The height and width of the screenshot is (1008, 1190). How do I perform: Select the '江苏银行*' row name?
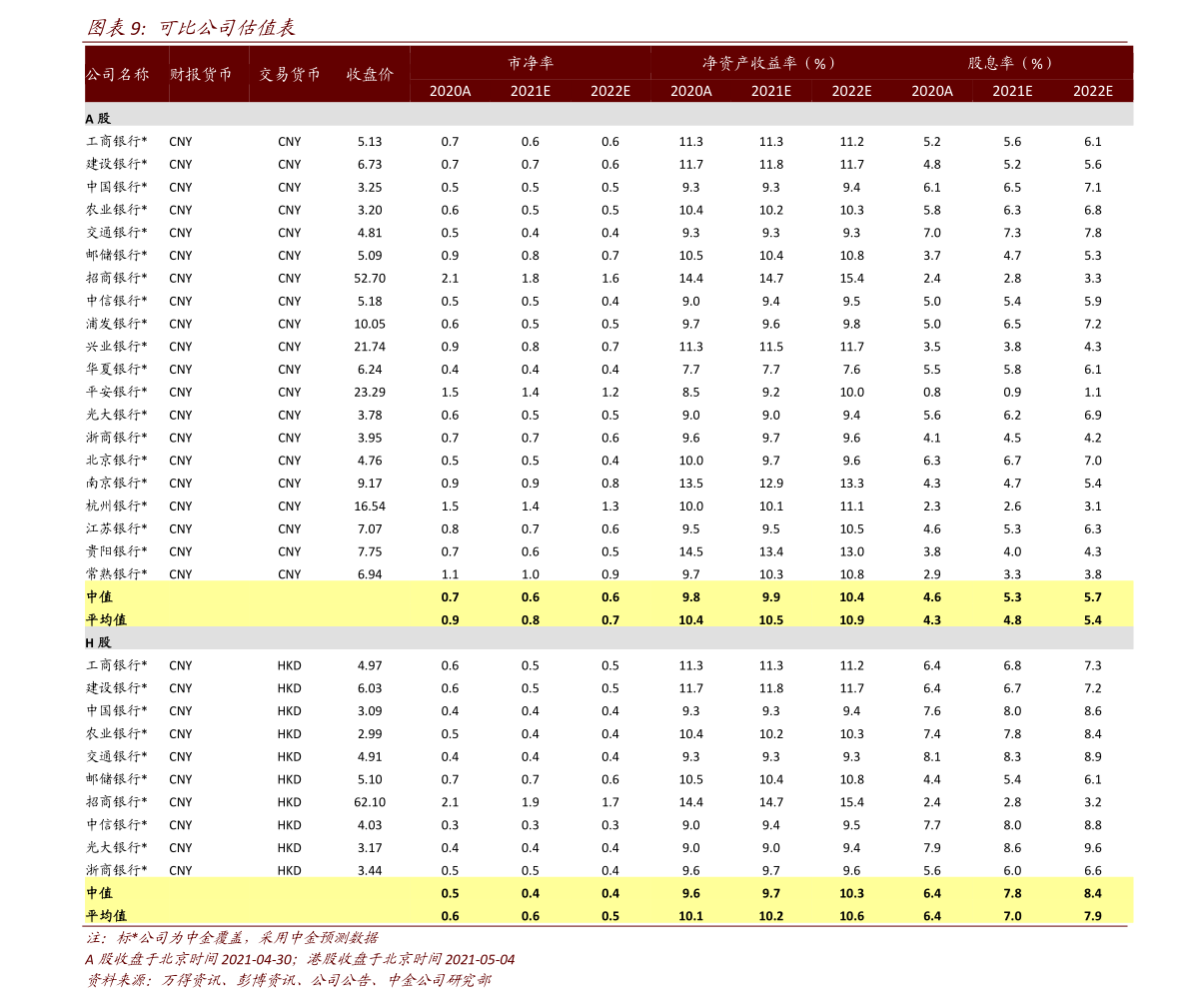[x=116, y=528]
